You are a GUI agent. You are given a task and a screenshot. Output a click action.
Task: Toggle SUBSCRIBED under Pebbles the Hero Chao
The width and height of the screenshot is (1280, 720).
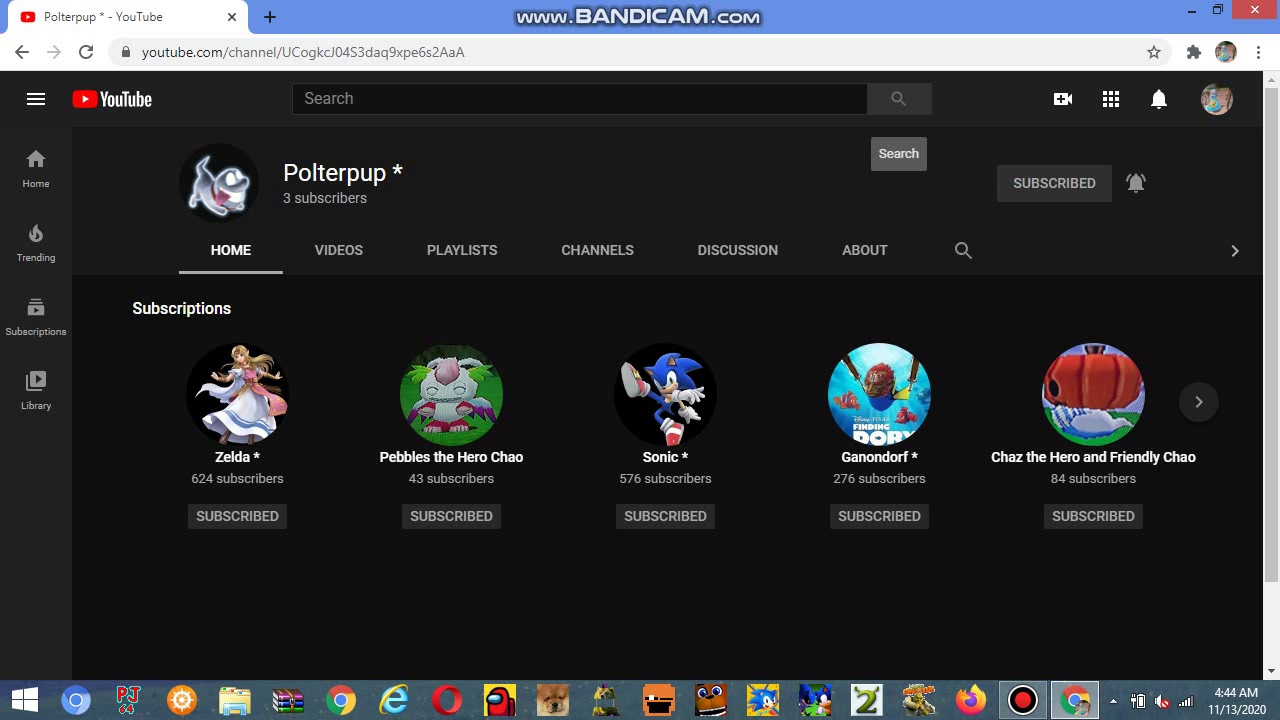point(451,516)
